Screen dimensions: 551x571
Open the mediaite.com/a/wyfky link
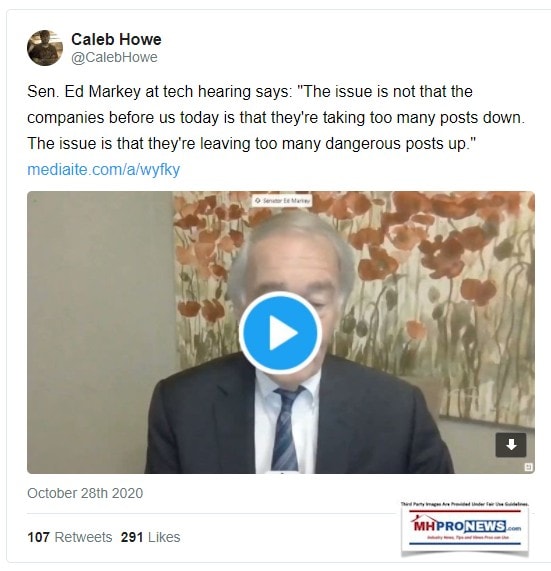click(103, 170)
